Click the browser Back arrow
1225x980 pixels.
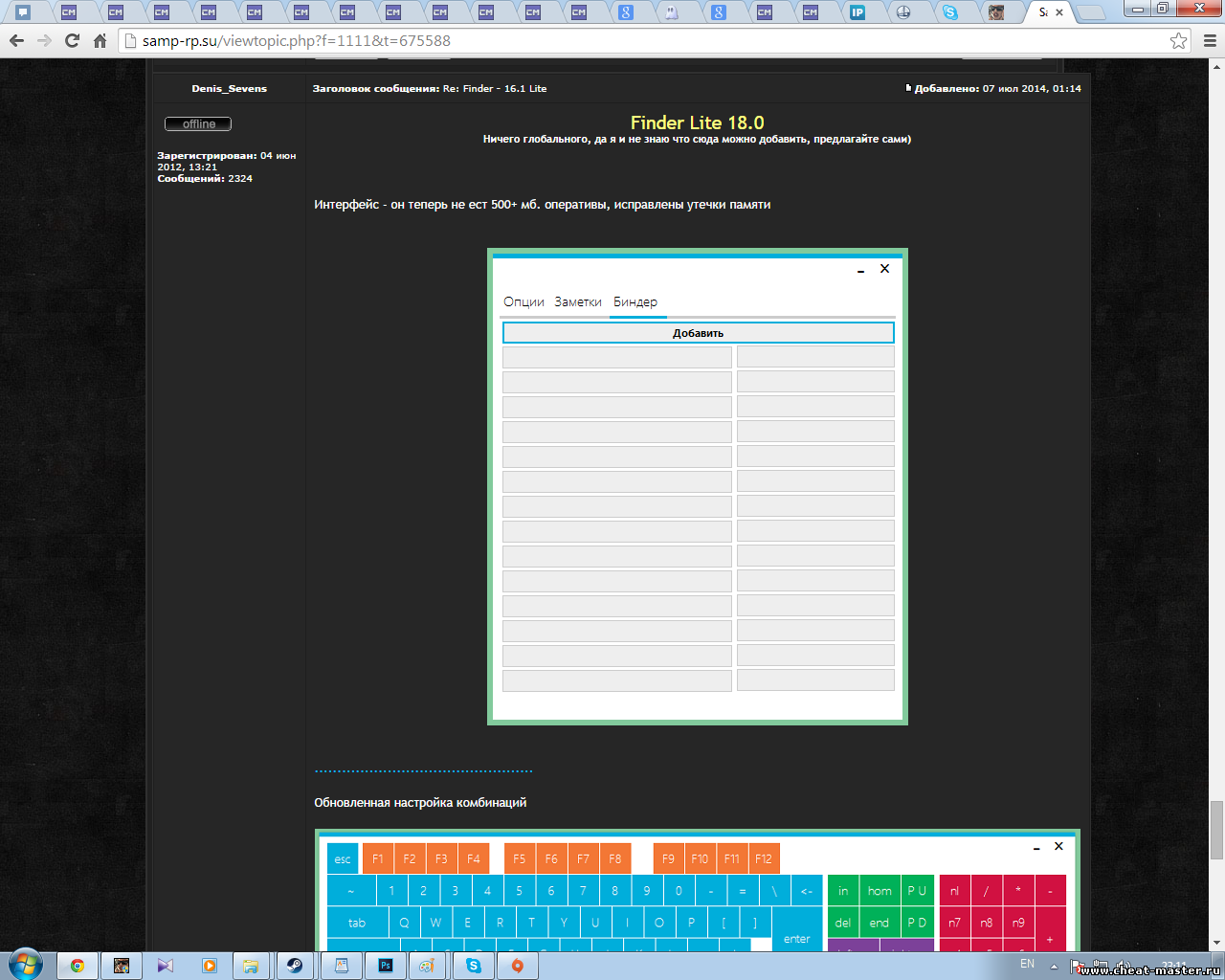click(16, 41)
